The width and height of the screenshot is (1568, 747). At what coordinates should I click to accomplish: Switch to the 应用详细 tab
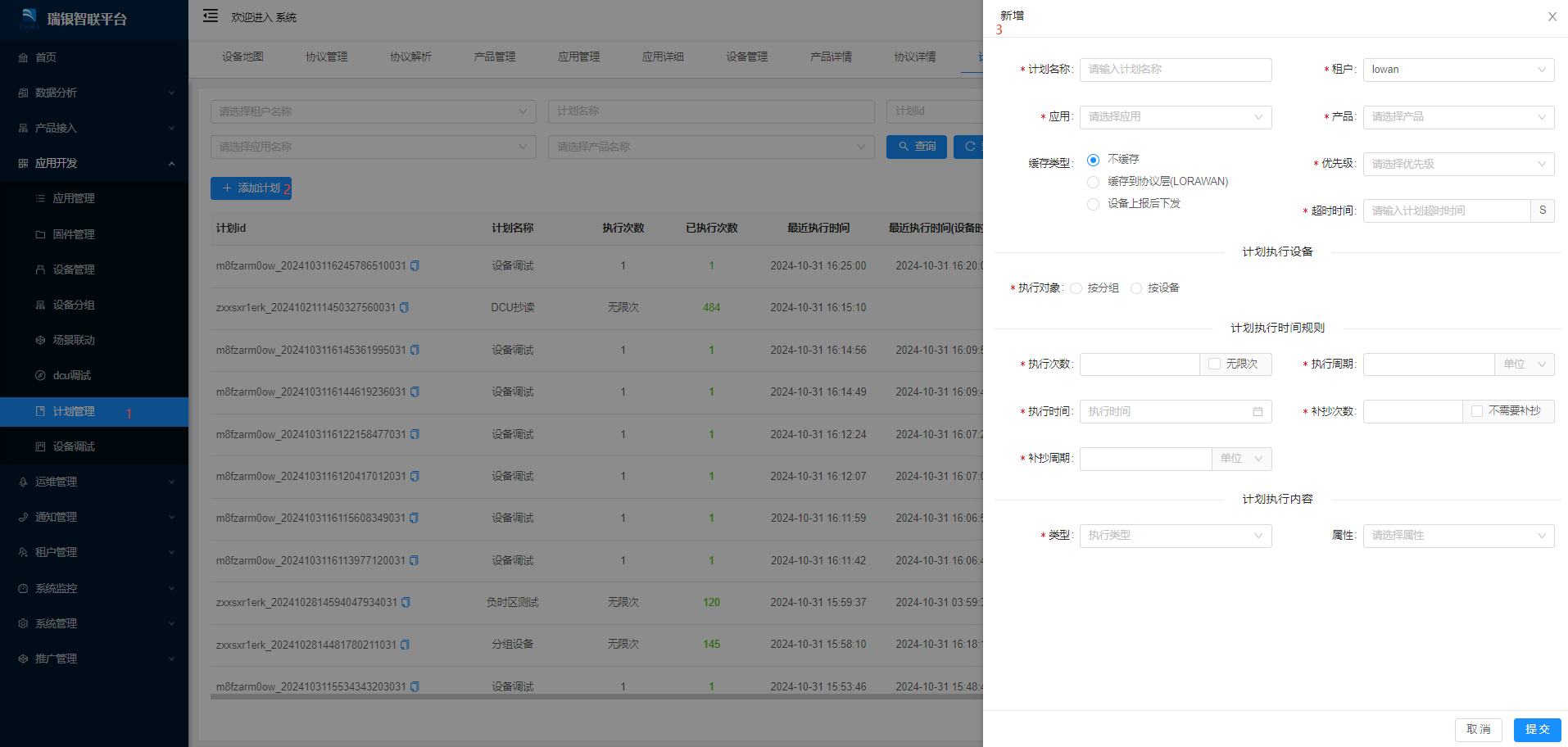point(663,57)
